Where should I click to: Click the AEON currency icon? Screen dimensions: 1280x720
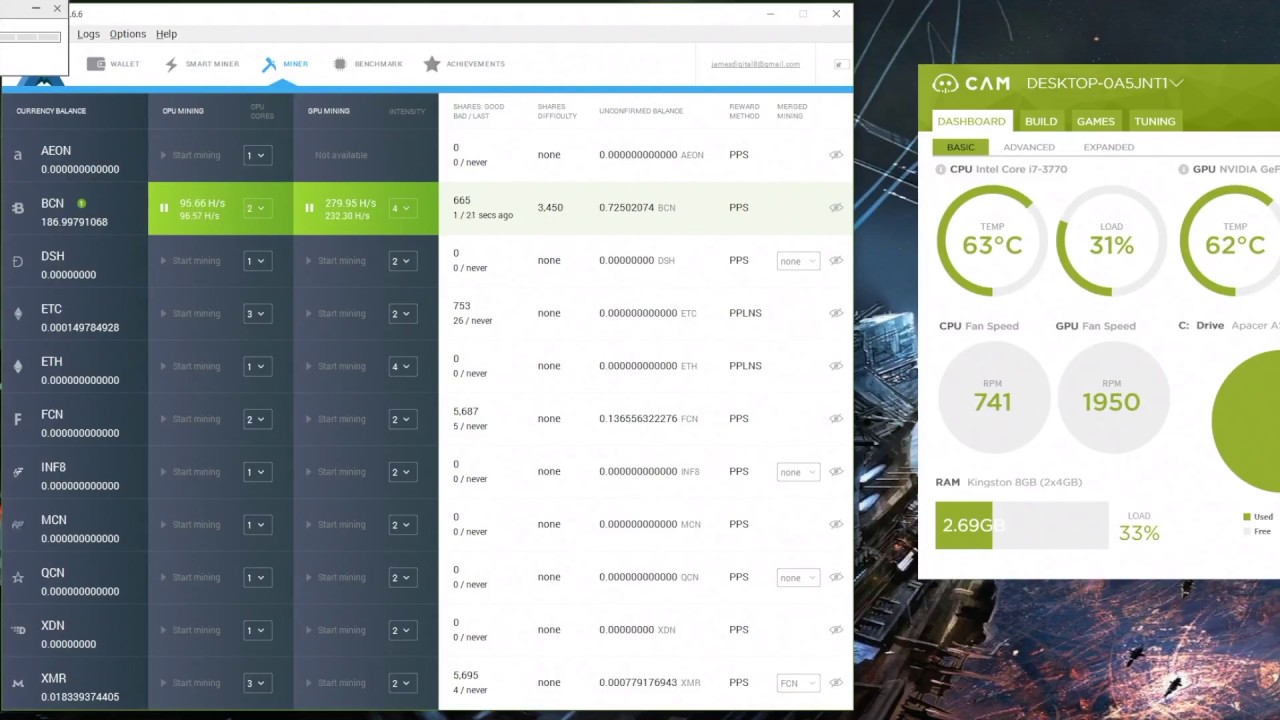click(x=17, y=155)
